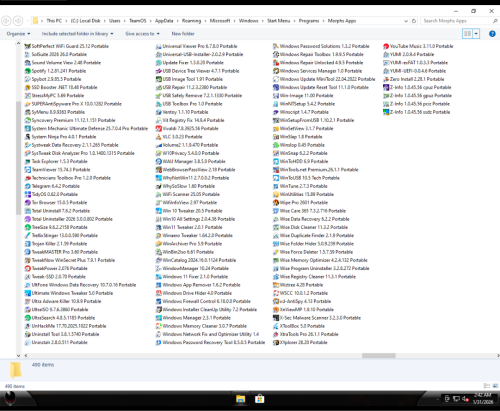
Task: Select the YouTube Music Portable icon
Action: pyautogui.click(x=386, y=46)
